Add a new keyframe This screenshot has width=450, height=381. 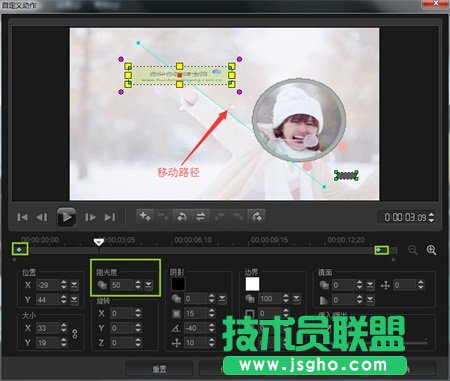tap(145, 216)
